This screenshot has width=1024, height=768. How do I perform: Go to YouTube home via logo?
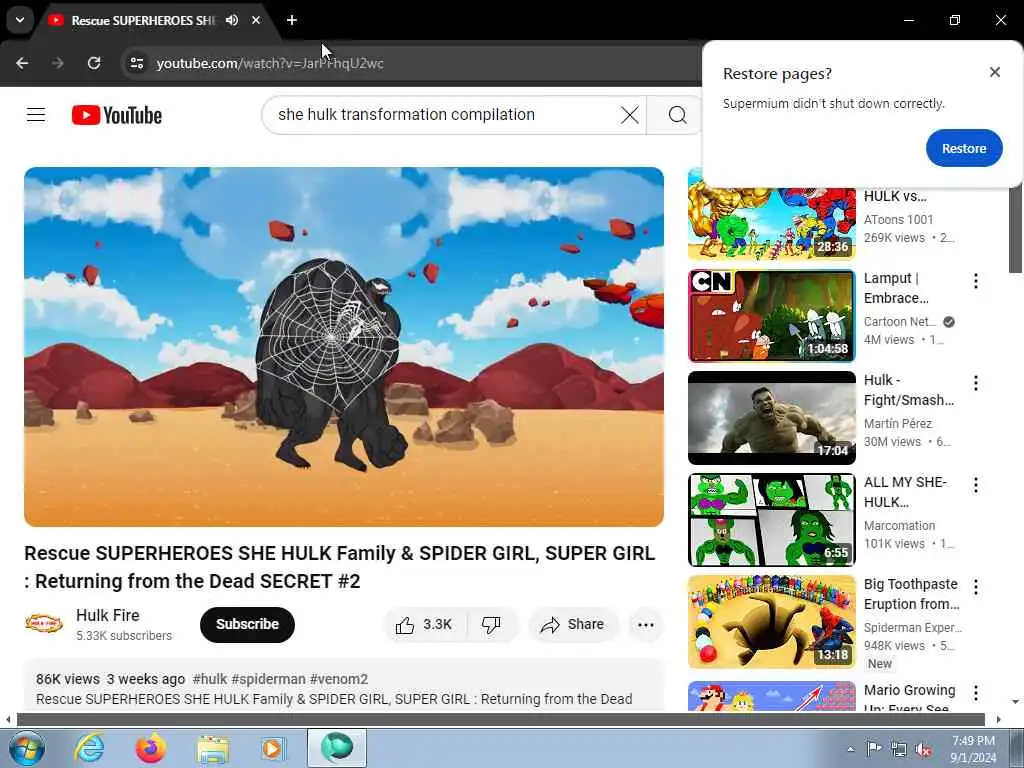point(117,115)
